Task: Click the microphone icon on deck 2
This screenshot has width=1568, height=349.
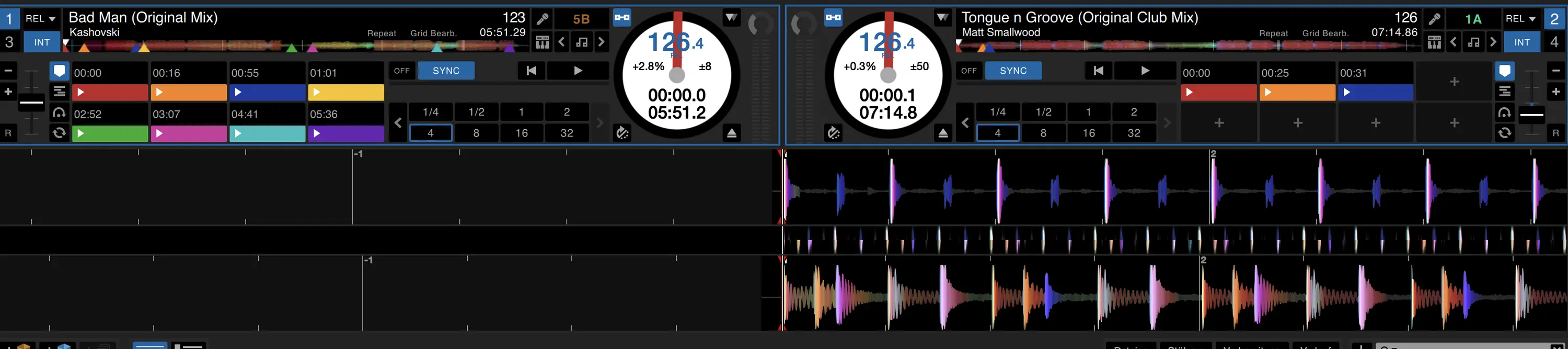Action: click(x=1434, y=19)
